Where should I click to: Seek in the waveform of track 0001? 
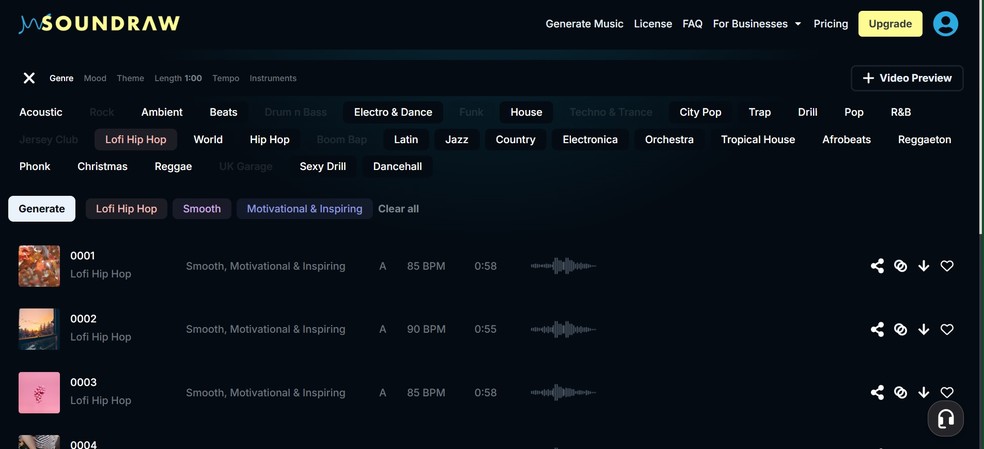tap(563, 266)
